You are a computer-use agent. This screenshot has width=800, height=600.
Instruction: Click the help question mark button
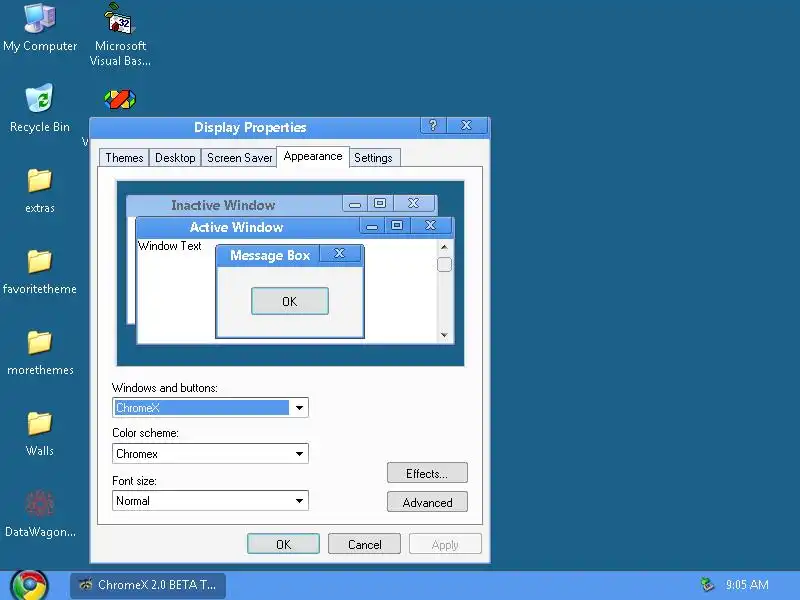click(433, 126)
